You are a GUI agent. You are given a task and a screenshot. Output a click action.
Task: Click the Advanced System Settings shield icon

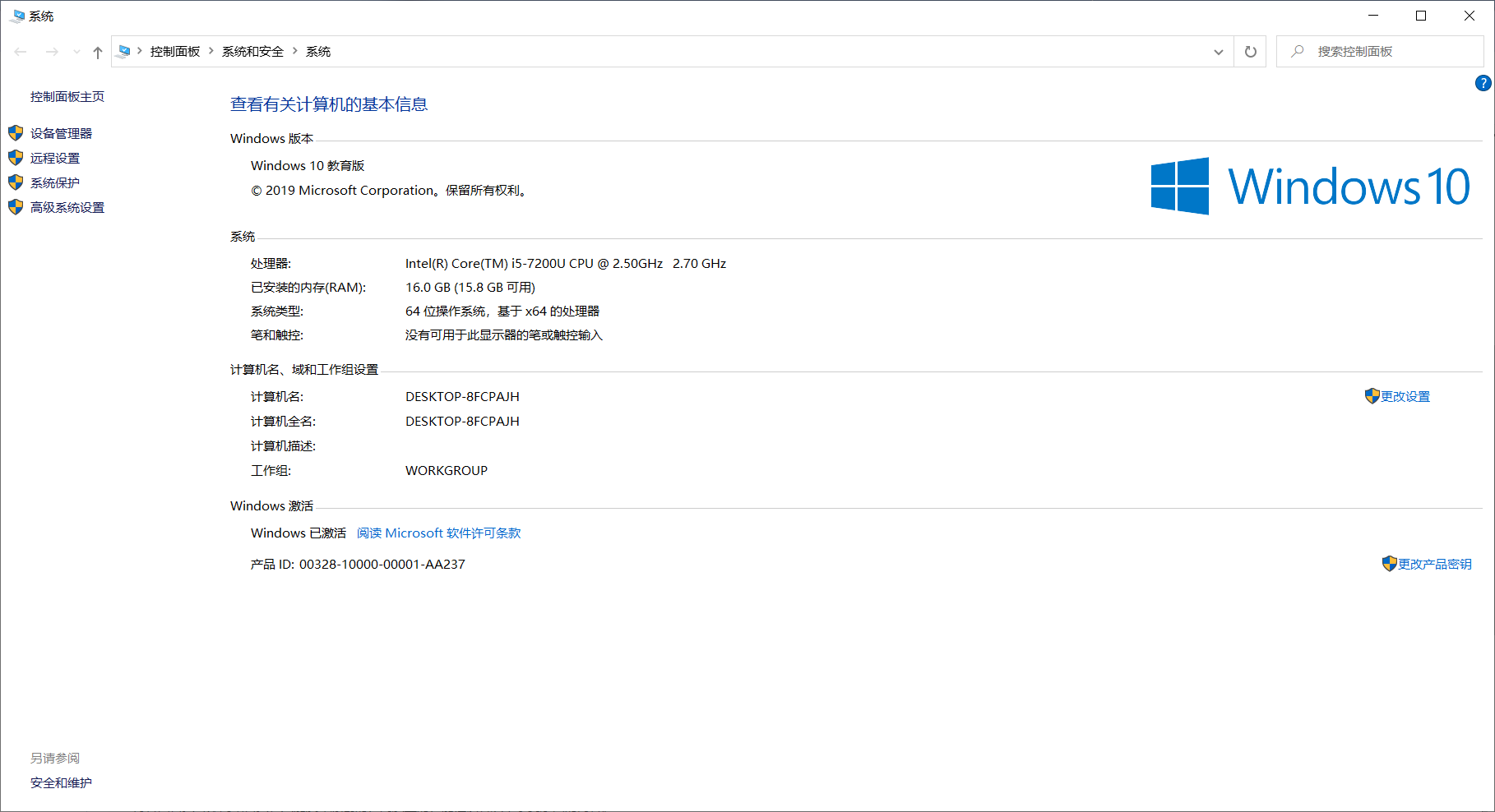[x=16, y=207]
